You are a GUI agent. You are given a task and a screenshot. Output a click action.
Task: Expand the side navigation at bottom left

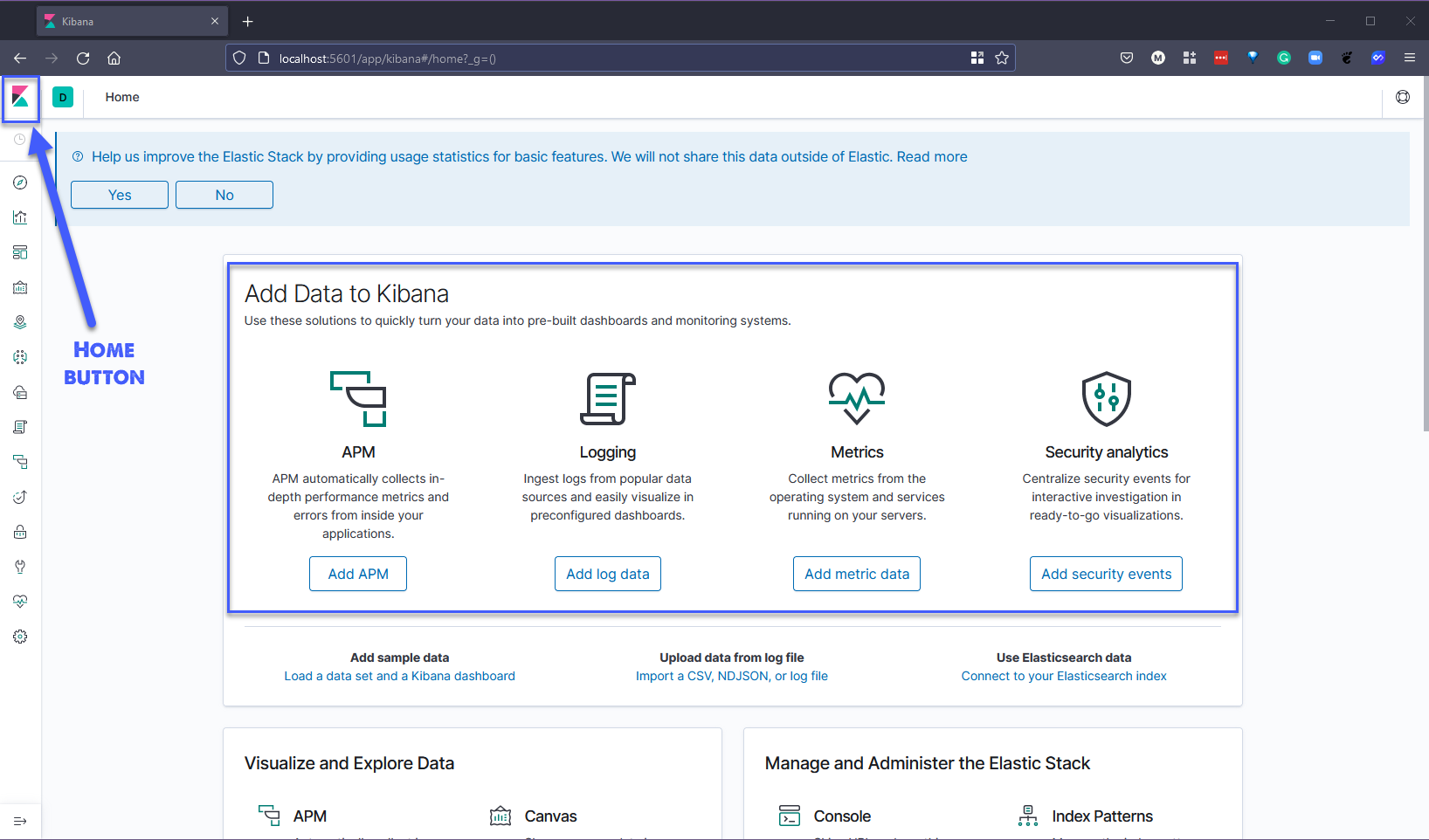coord(20,821)
